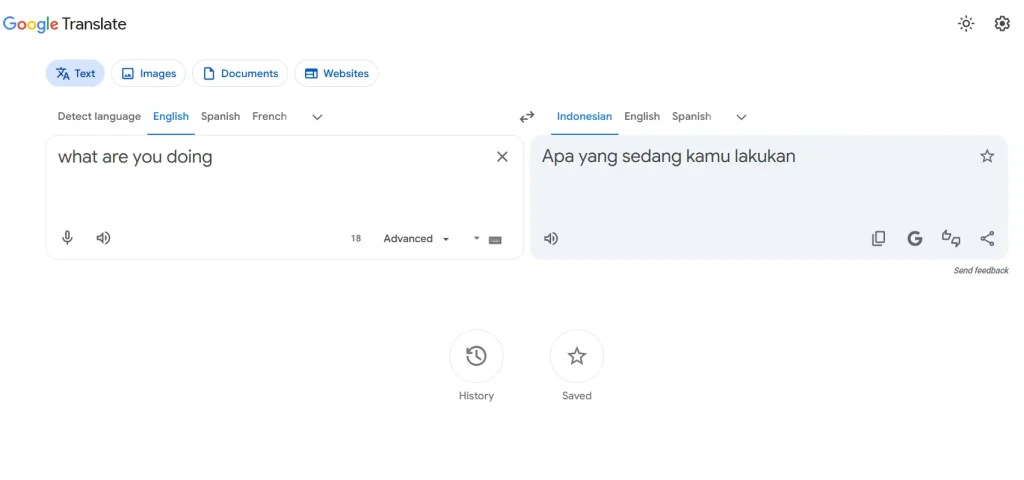This screenshot has width=1024, height=480.
Task: Rate this translation thumbs icon
Action: point(951,238)
